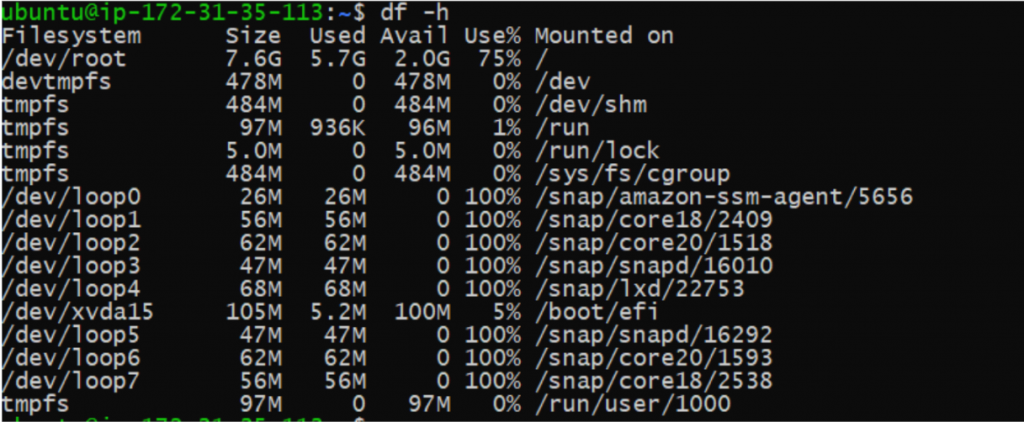Screen dimensions: 1024x422
Task: Select the /dev/loop7 filesystem name
Action: (71, 381)
